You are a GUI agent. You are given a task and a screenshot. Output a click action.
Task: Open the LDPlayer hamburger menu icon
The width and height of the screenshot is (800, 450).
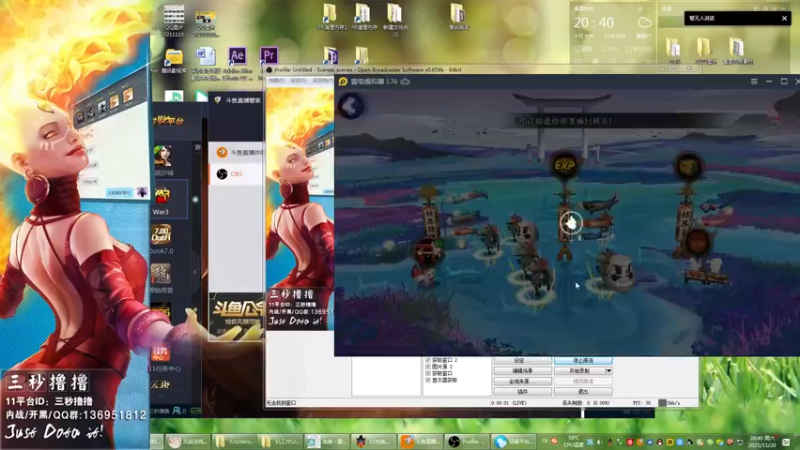[754, 82]
